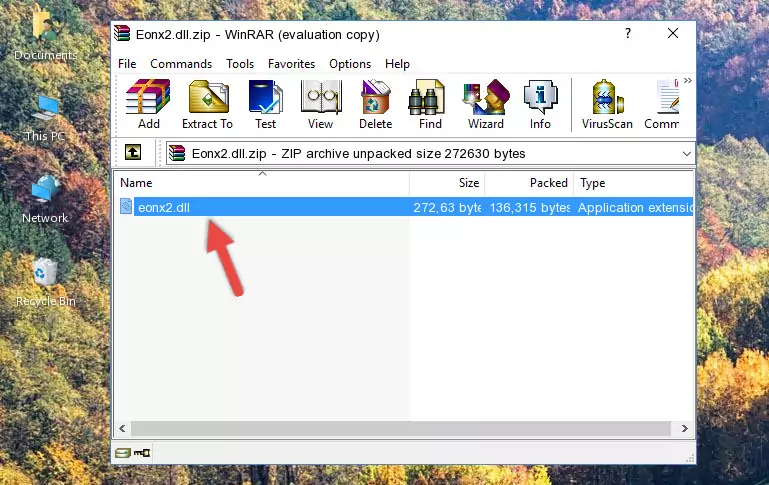Viewport: 769px width, 485px height.
Task: Launch the Wizard tool
Action: [x=486, y=104]
